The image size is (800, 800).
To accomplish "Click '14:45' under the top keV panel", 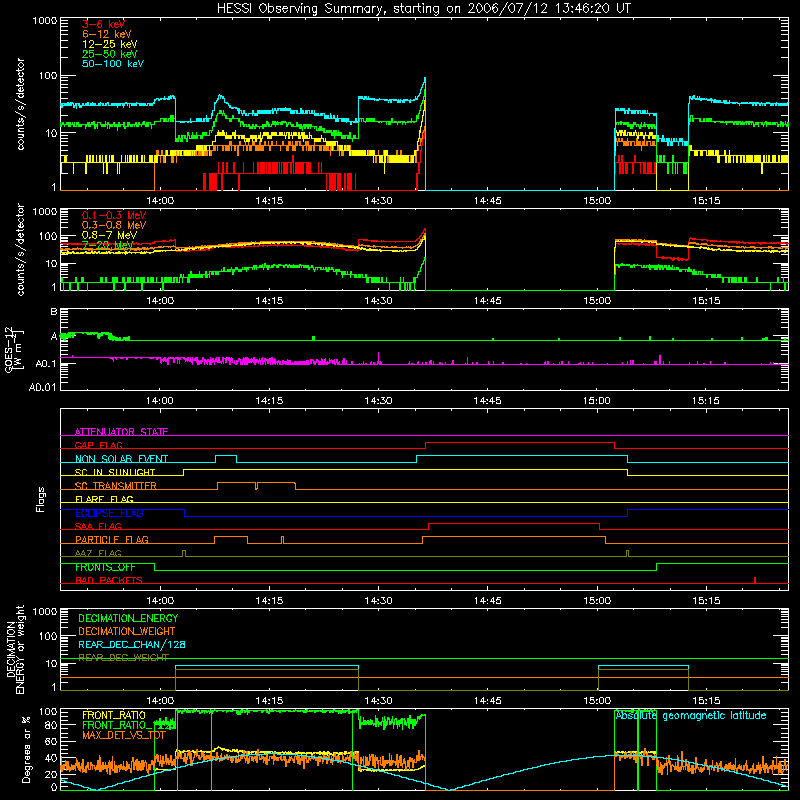I will (x=487, y=201).
